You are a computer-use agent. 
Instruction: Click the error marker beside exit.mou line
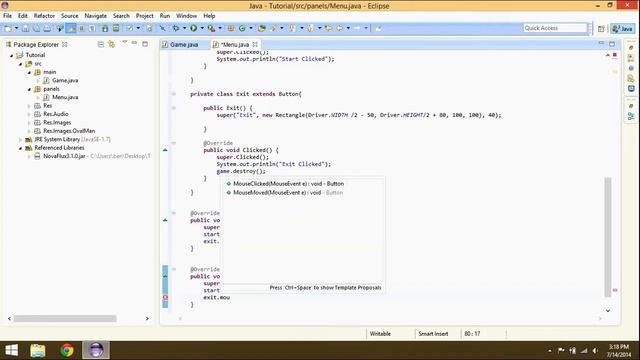[x=165, y=298]
